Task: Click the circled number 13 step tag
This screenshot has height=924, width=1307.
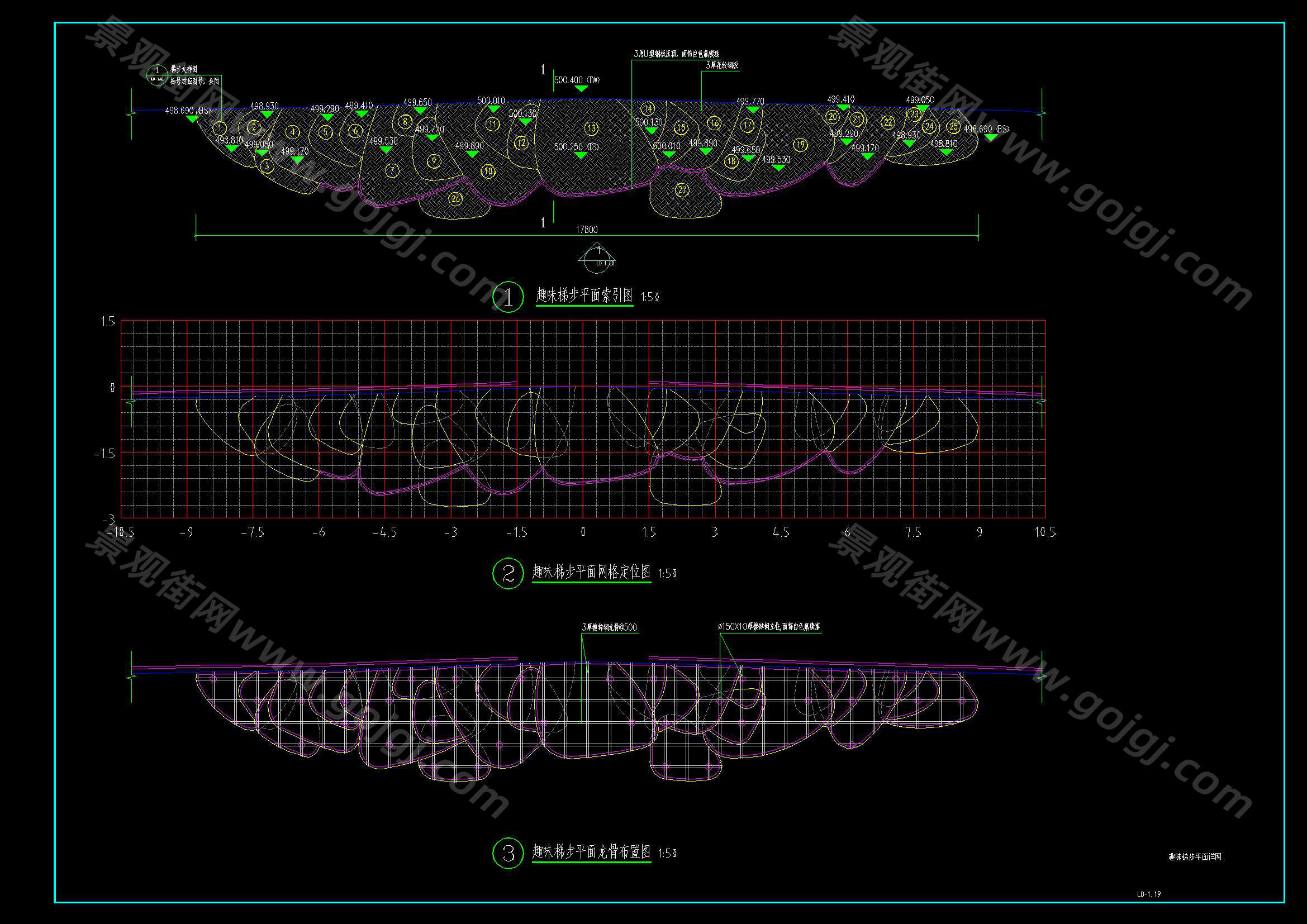Action: [591, 128]
